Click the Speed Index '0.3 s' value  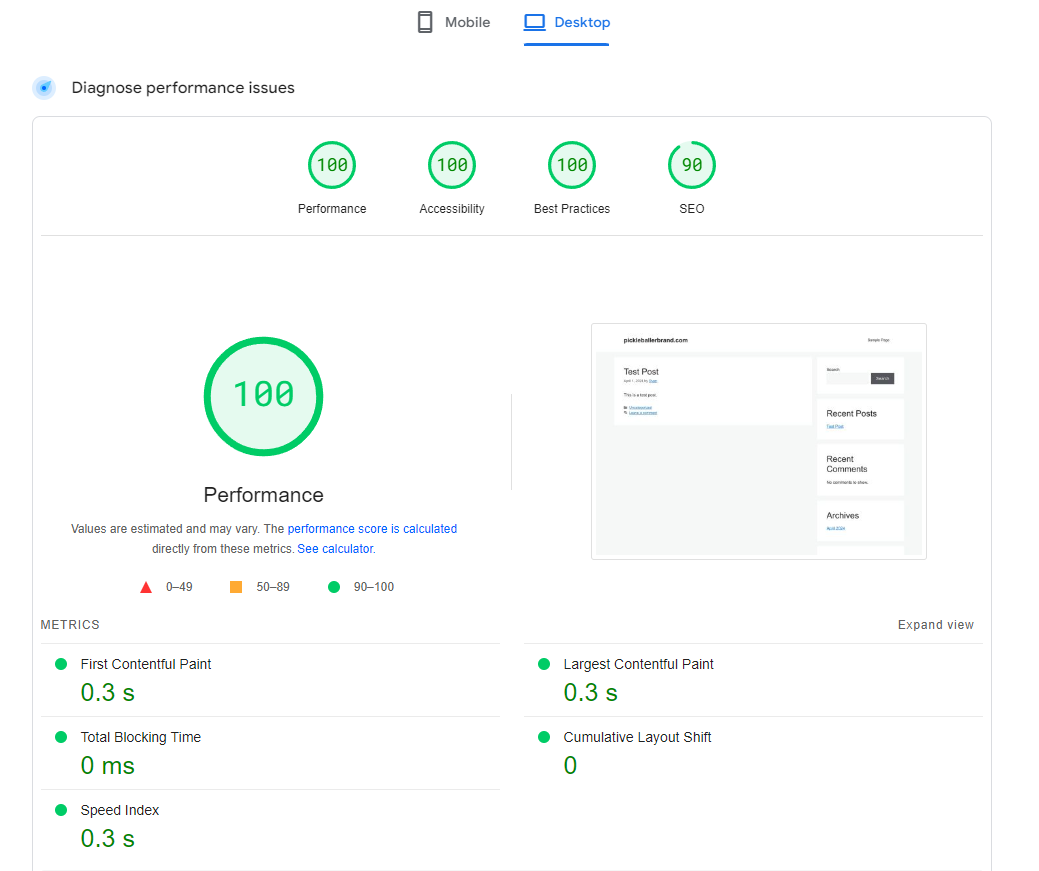(107, 839)
